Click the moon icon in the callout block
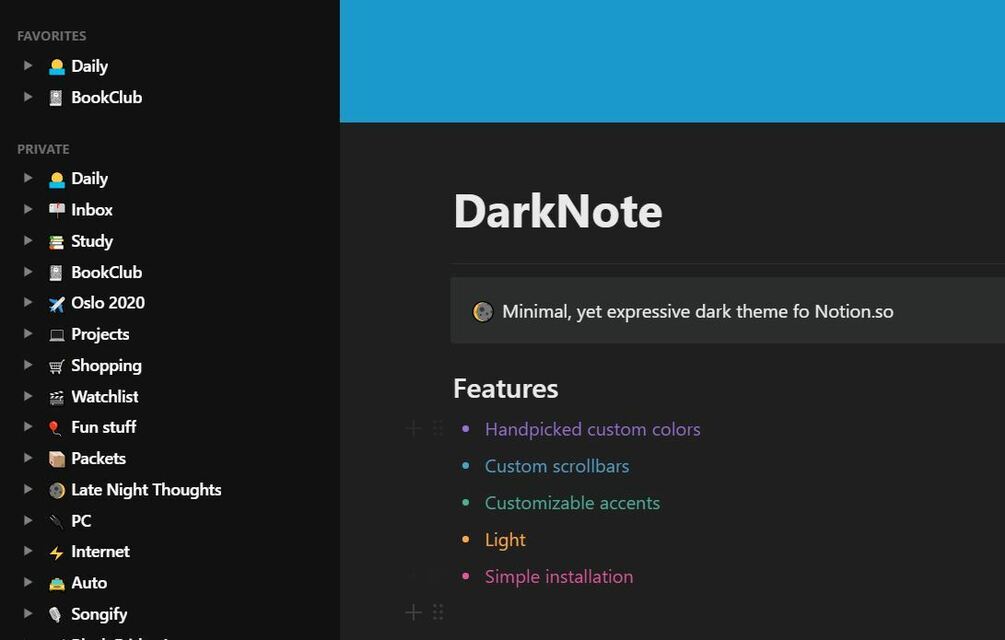Screen dimensions: 1005x640 482,312
